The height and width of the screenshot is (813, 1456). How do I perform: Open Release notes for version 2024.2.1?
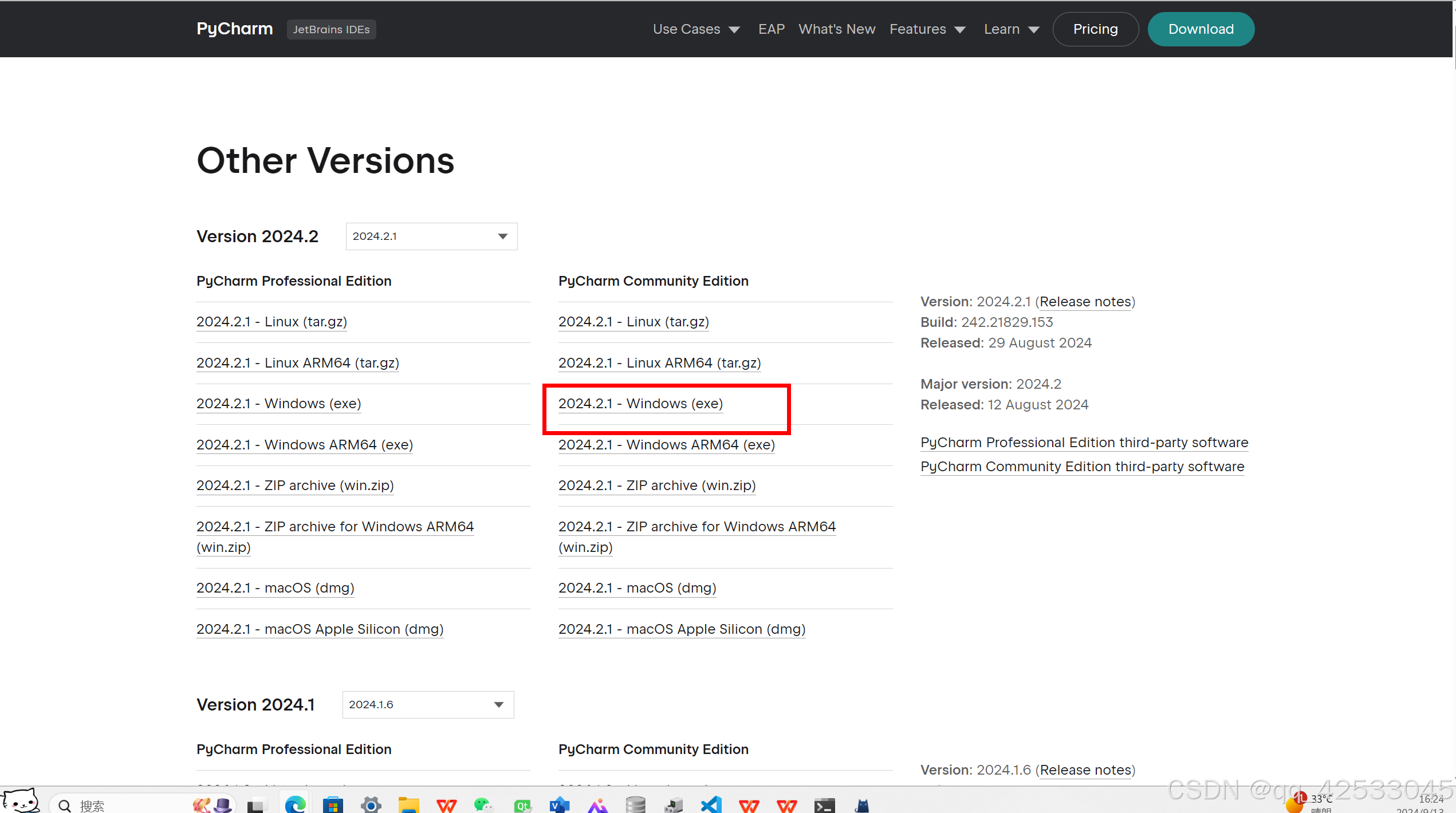[1085, 302]
